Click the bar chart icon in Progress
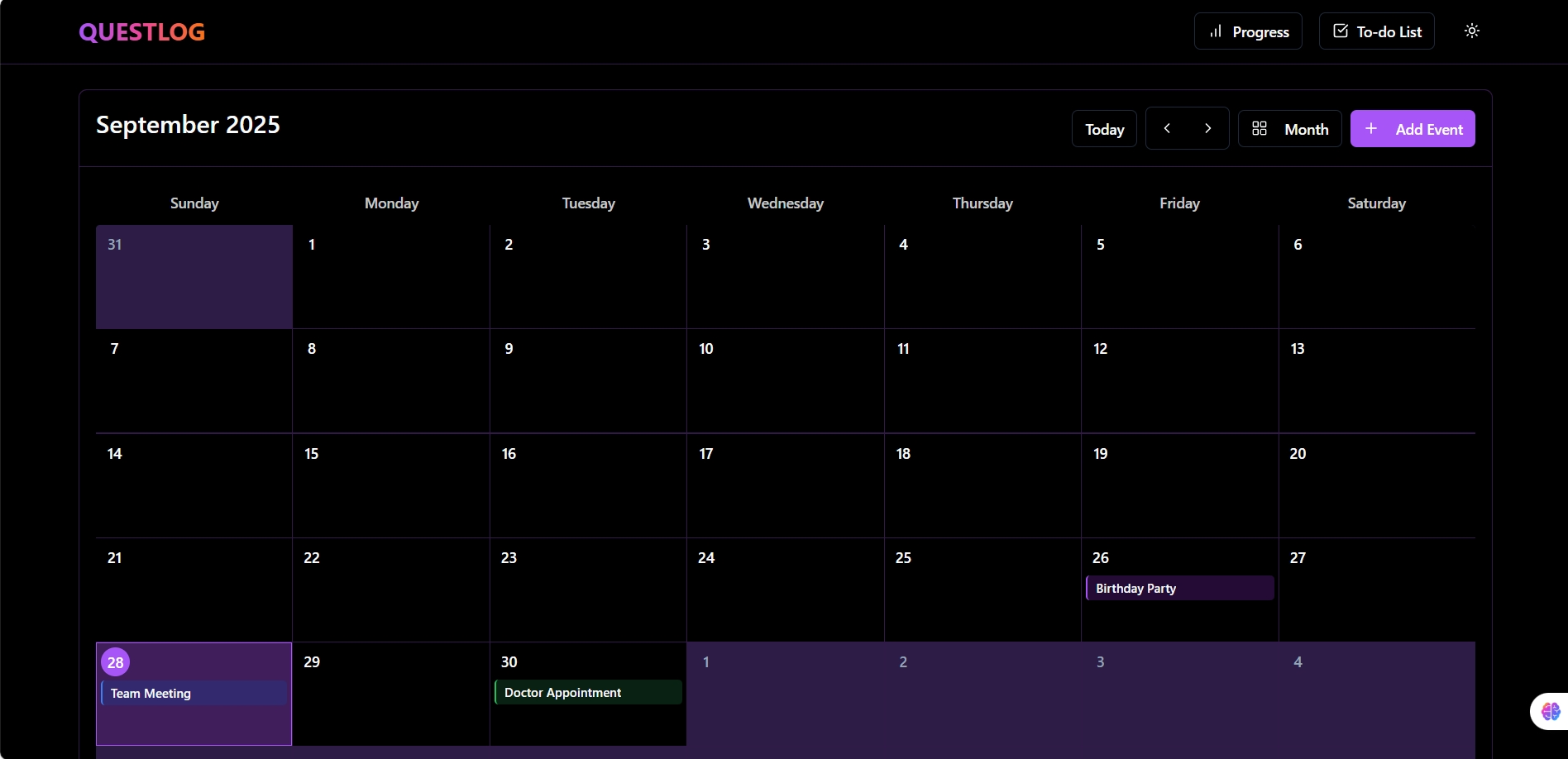Image resolution: width=1568 pixels, height=759 pixels. click(1215, 31)
